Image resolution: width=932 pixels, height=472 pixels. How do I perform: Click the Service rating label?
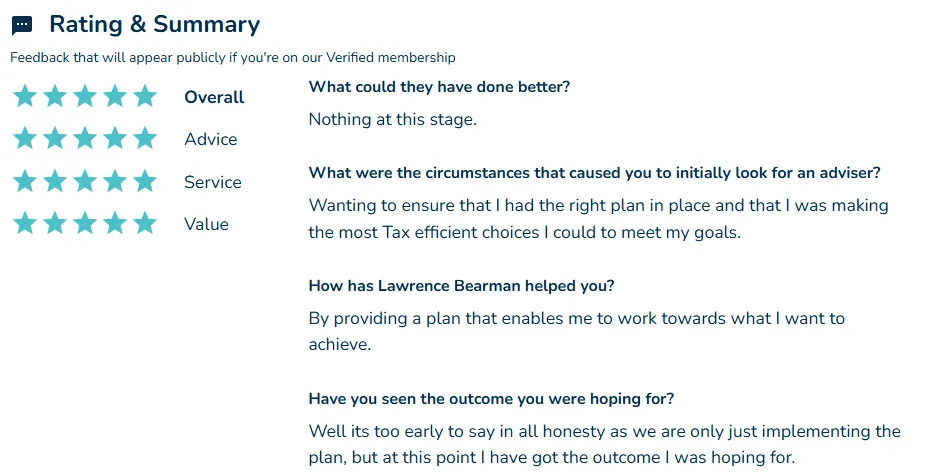213,182
